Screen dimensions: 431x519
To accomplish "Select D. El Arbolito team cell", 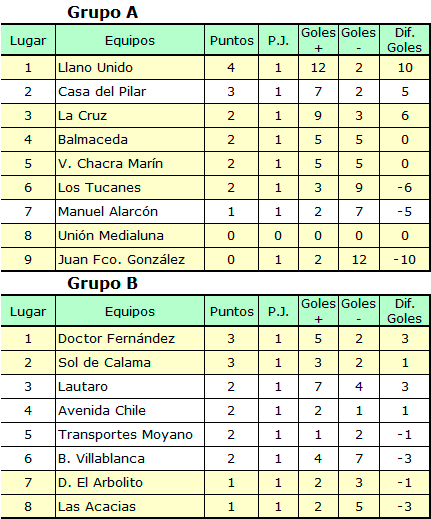I will 130,483.
